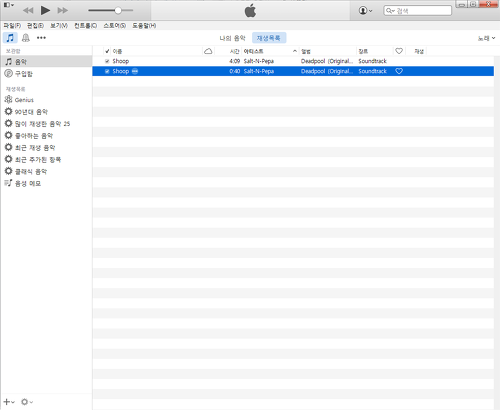Toggle the artist column sort arrow
This screenshot has height=410, width=500.
(x=295, y=51)
